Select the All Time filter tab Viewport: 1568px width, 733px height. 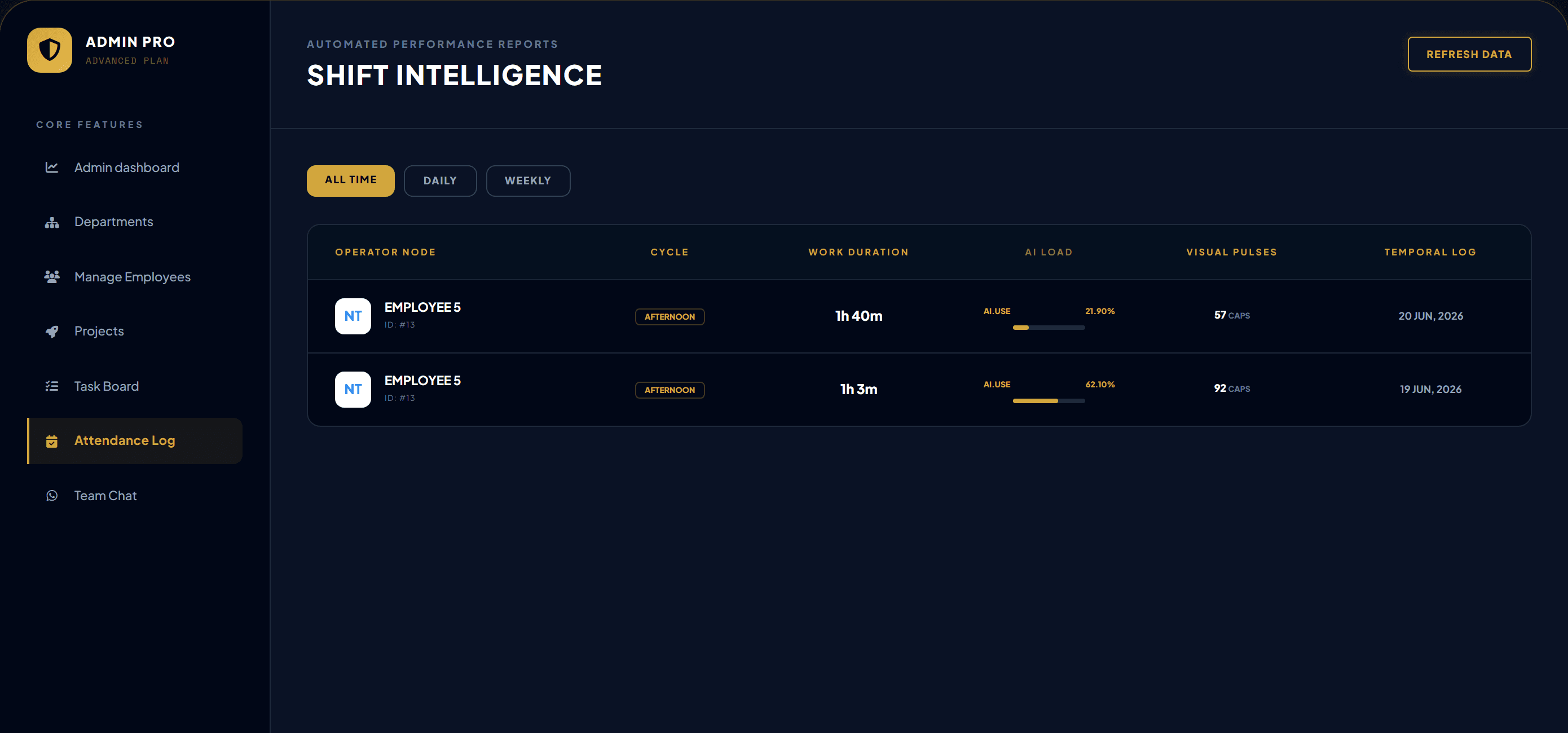pos(351,180)
